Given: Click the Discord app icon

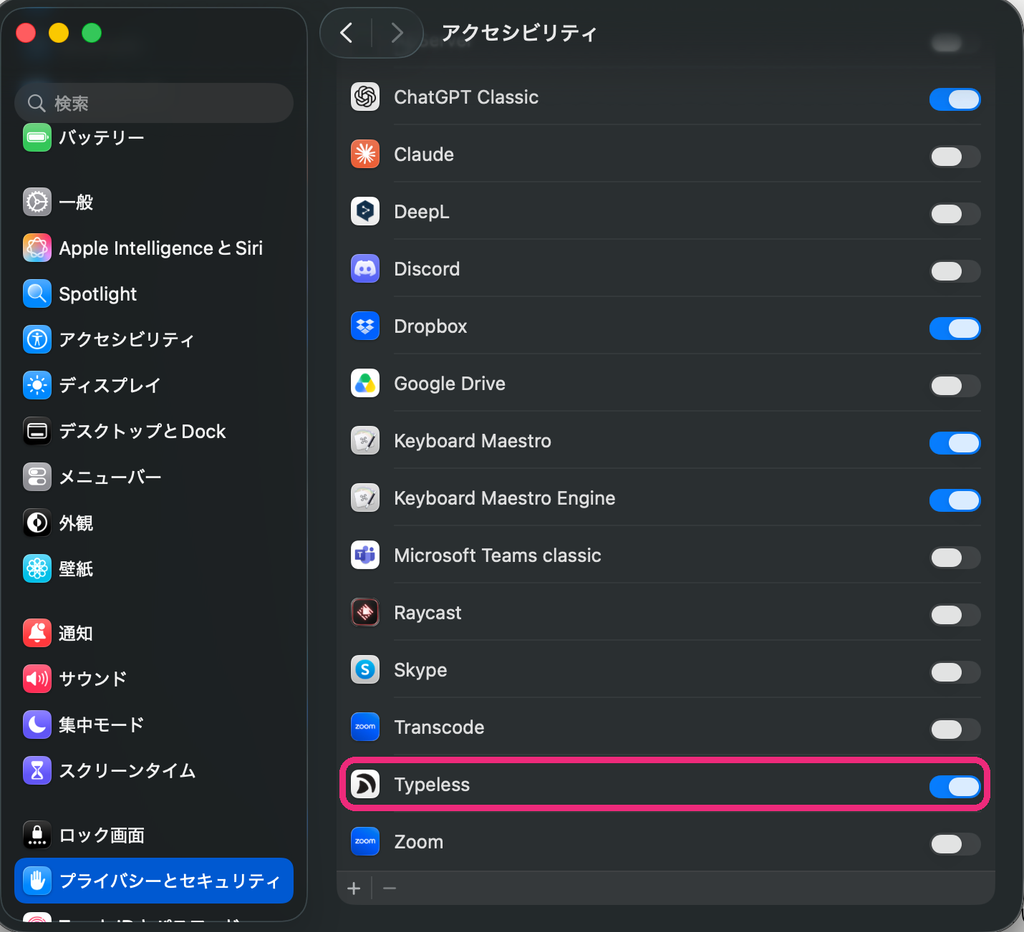Looking at the screenshot, I should tap(365, 269).
